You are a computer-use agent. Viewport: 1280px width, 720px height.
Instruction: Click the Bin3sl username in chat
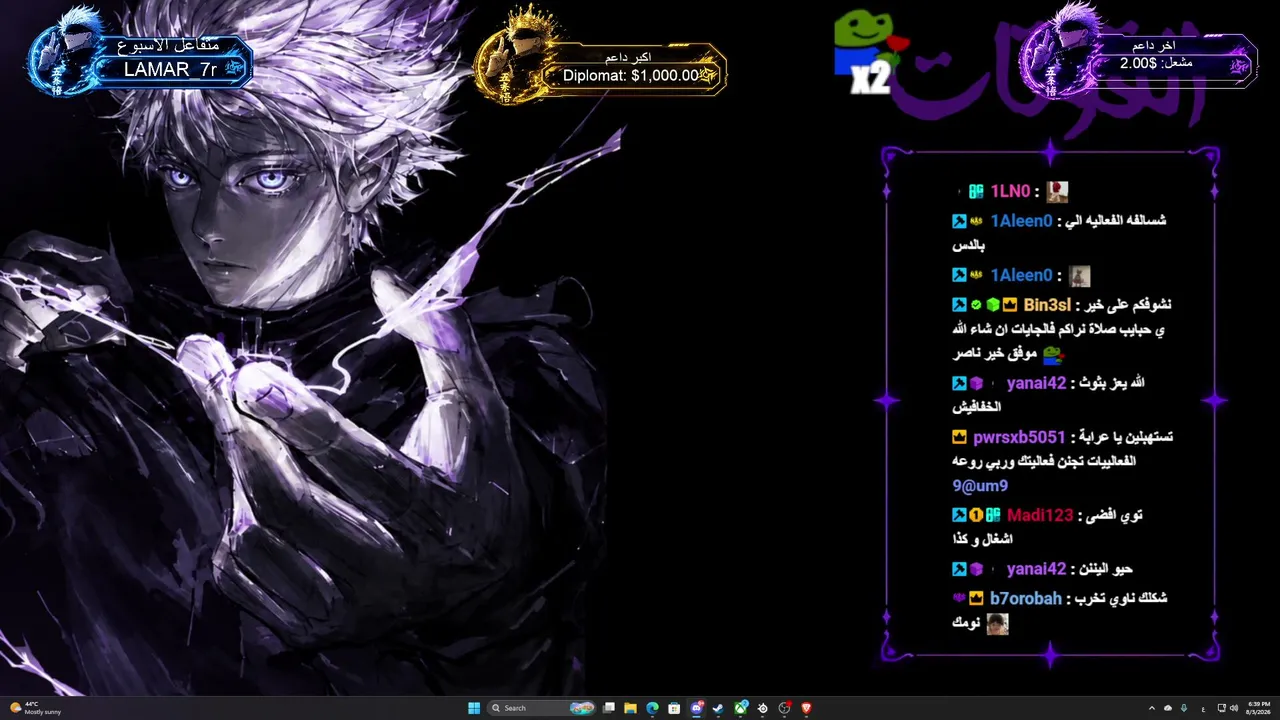point(1047,305)
